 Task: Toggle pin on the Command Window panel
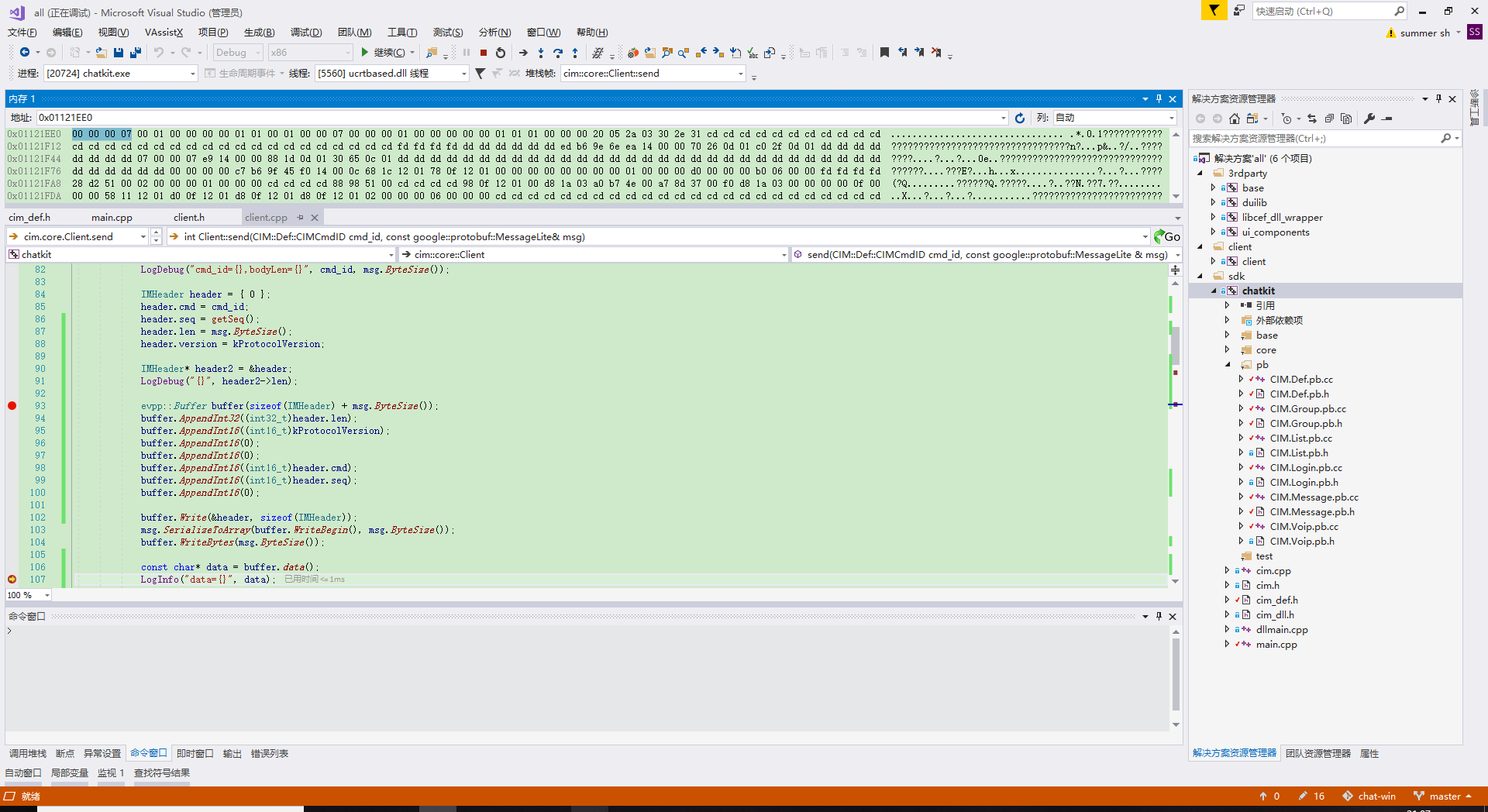[1159, 616]
